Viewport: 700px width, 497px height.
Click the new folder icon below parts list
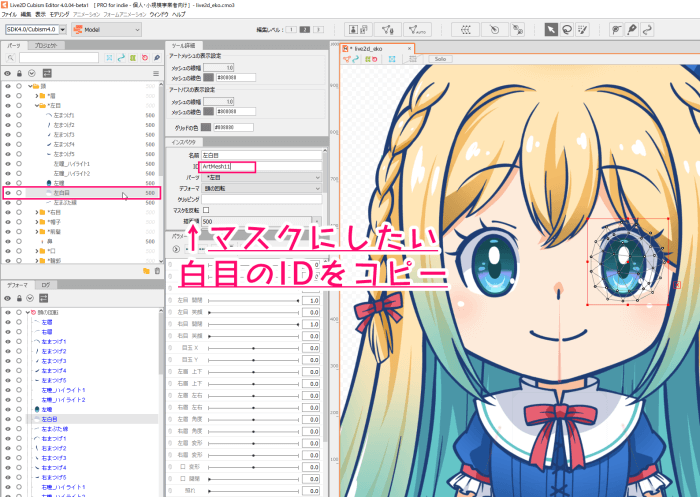pos(146,271)
